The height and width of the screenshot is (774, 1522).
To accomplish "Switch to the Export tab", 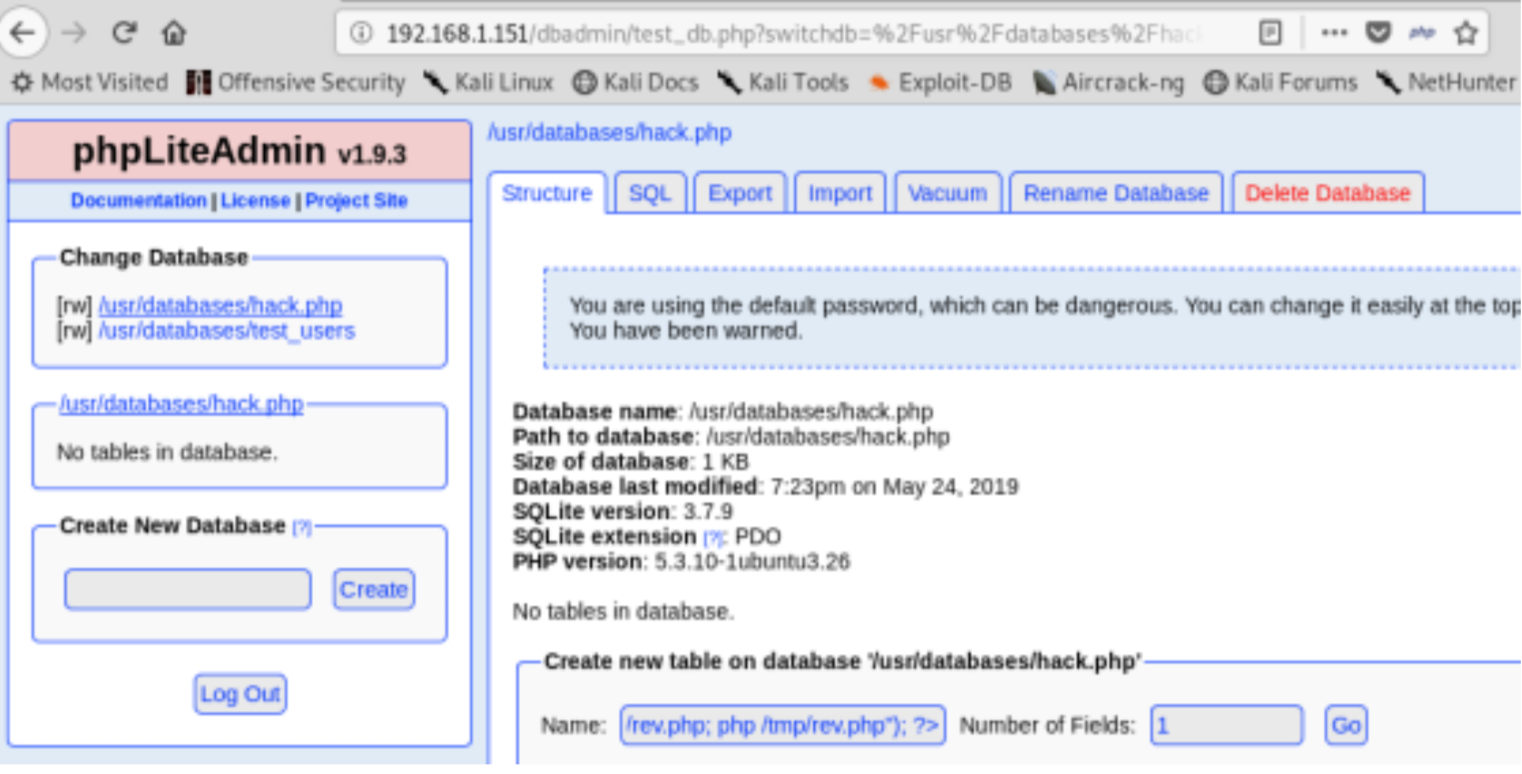I will 740,193.
